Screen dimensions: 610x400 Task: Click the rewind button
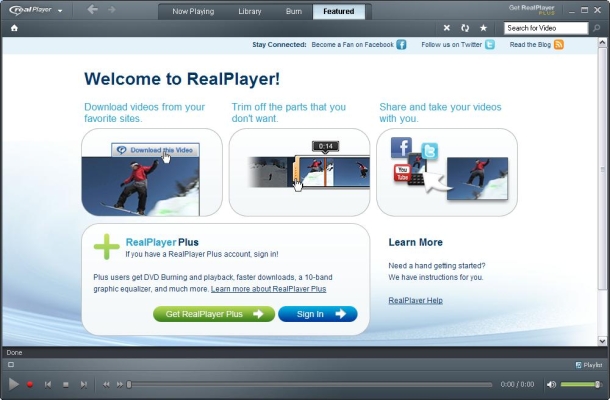pyautogui.click(x=106, y=384)
